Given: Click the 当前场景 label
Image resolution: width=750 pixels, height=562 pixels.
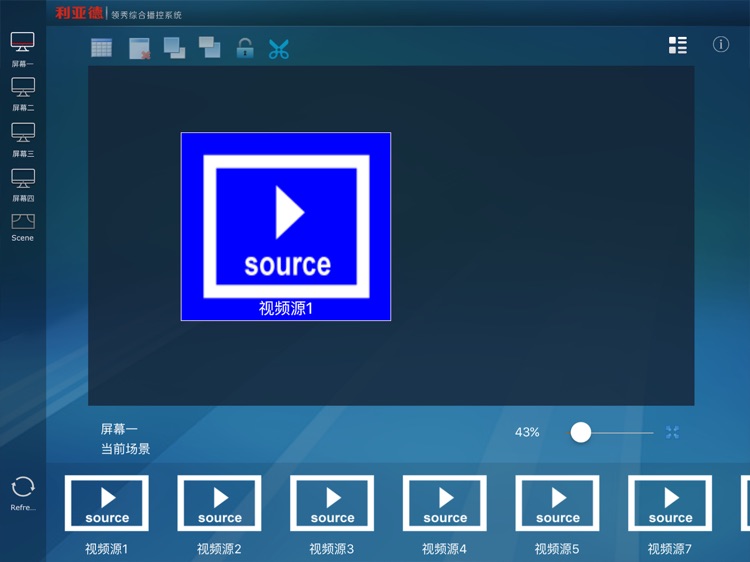Looking at the screenshot, I should coord(125,449).
